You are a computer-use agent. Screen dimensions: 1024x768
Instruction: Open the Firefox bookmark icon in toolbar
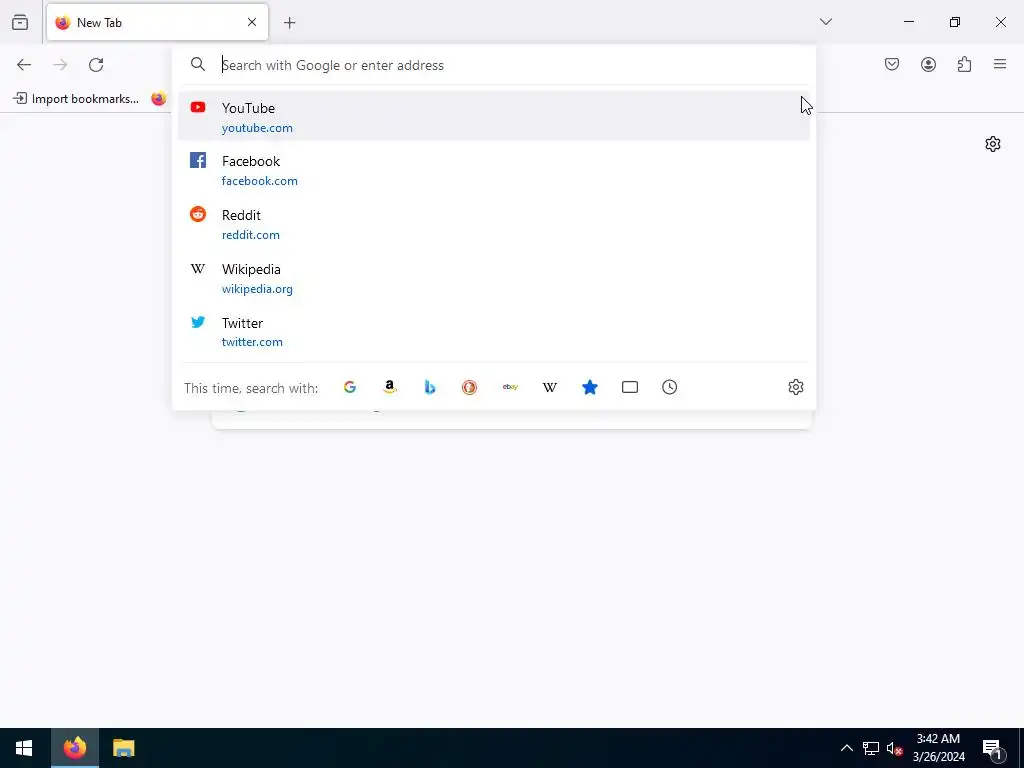tap(159, 99)
